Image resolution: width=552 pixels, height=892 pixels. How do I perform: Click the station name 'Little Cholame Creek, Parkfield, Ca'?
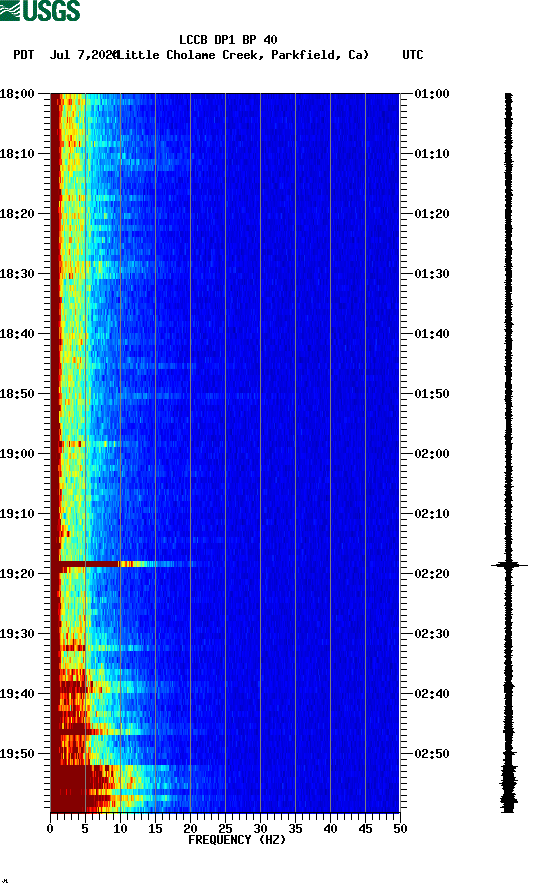(x=244, y=55)
